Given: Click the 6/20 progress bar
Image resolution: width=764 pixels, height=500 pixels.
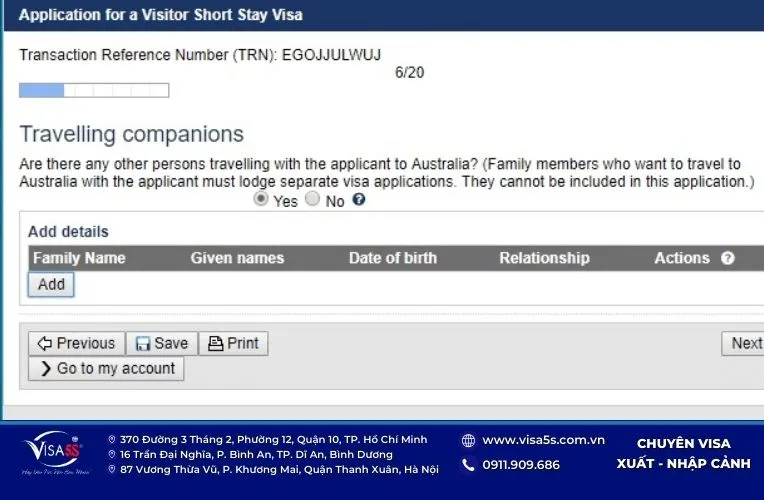Looking at the screenshot, I should tap(94, 91).
